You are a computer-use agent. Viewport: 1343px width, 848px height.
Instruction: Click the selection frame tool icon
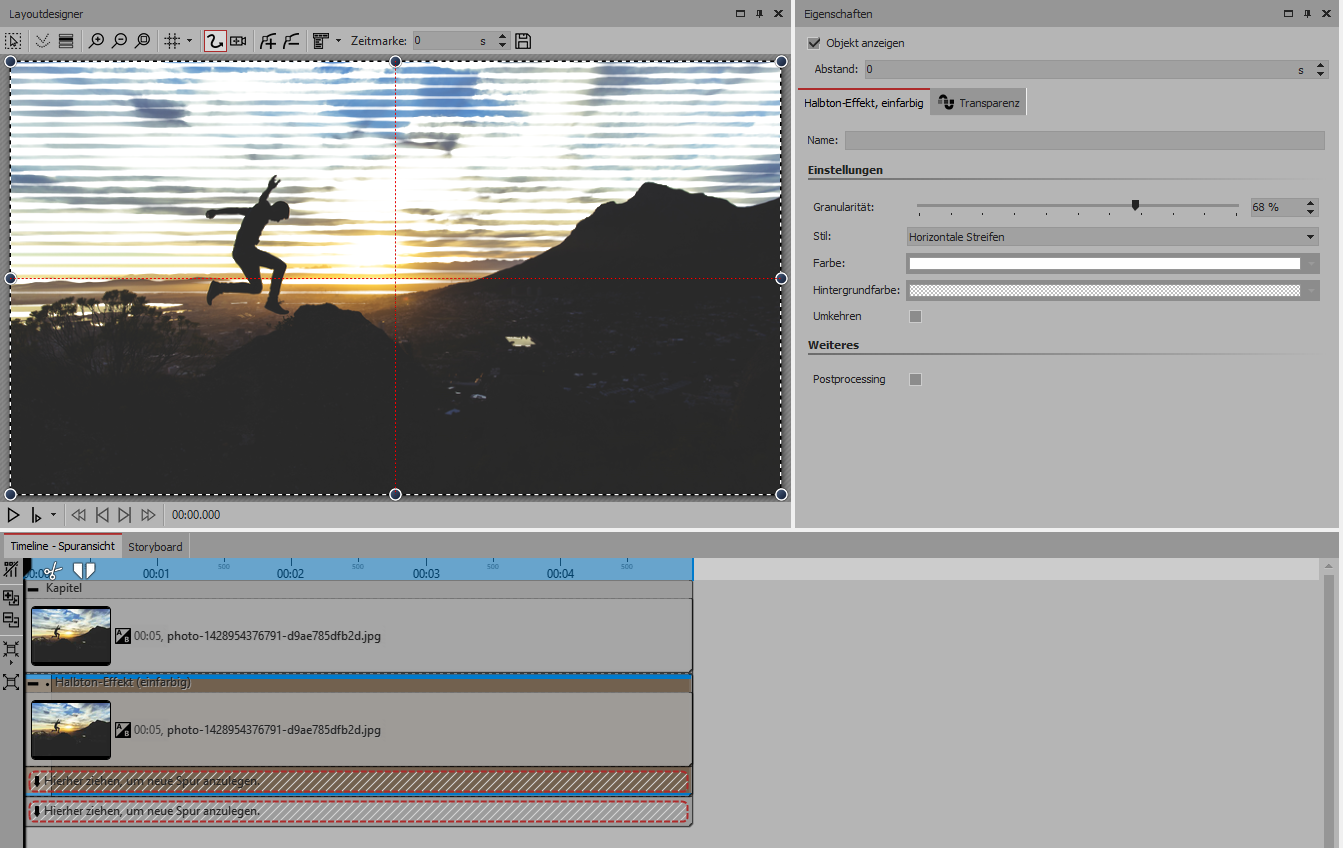click(13, 41)
